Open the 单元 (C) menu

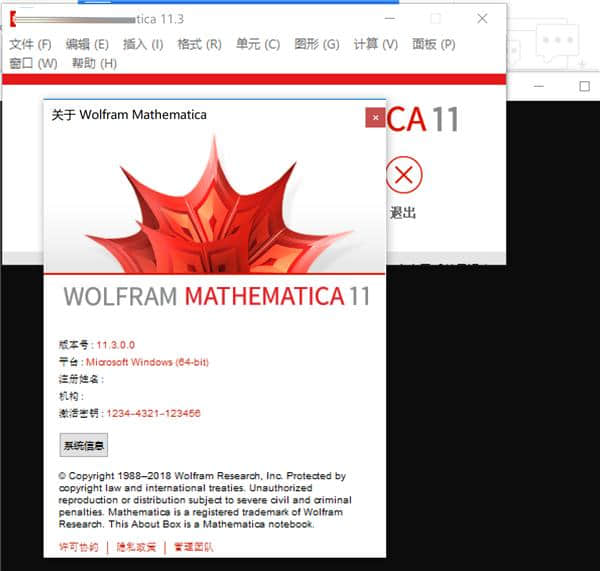(258, 44)
